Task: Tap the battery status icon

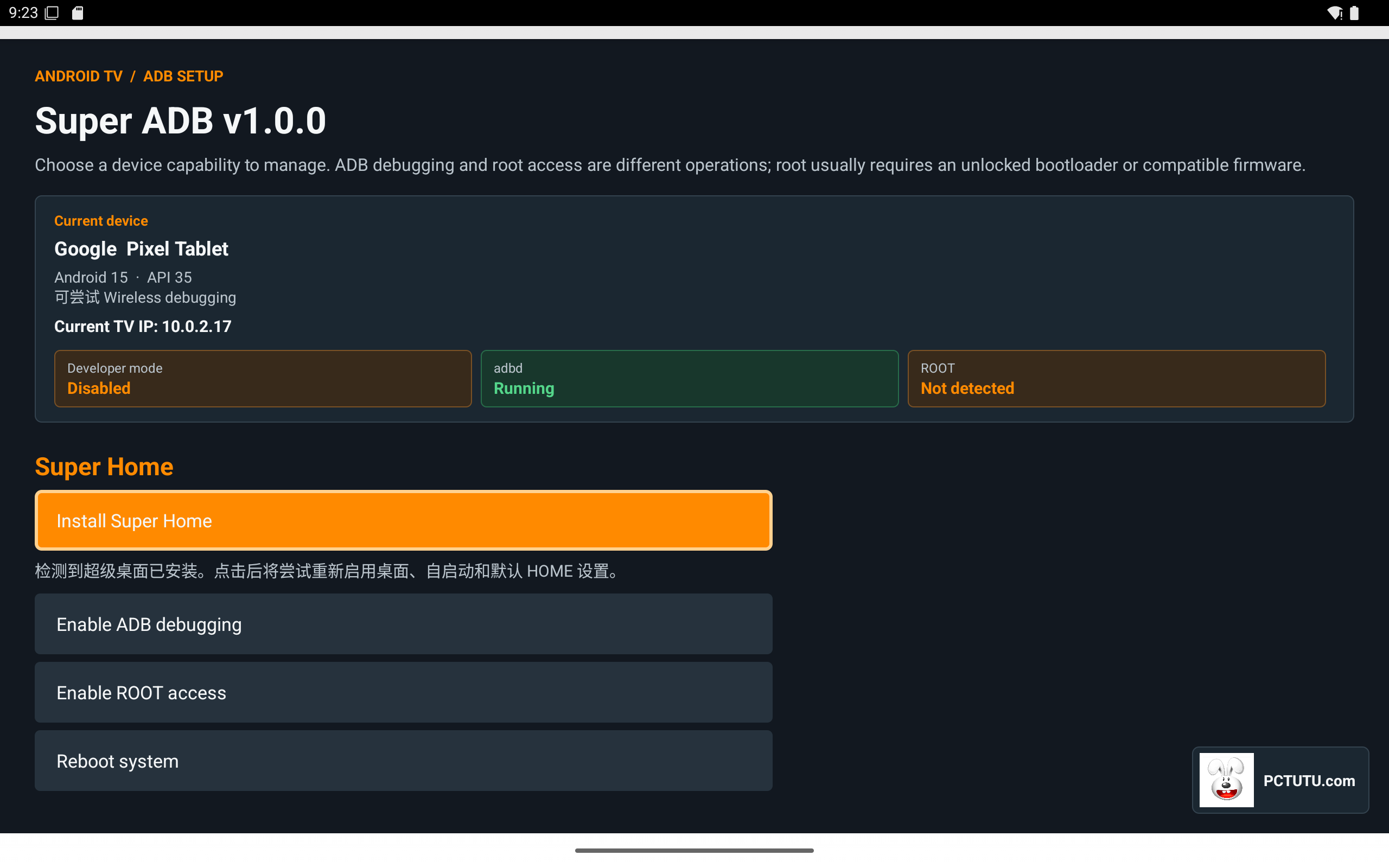Action: tap(1354, 12)
